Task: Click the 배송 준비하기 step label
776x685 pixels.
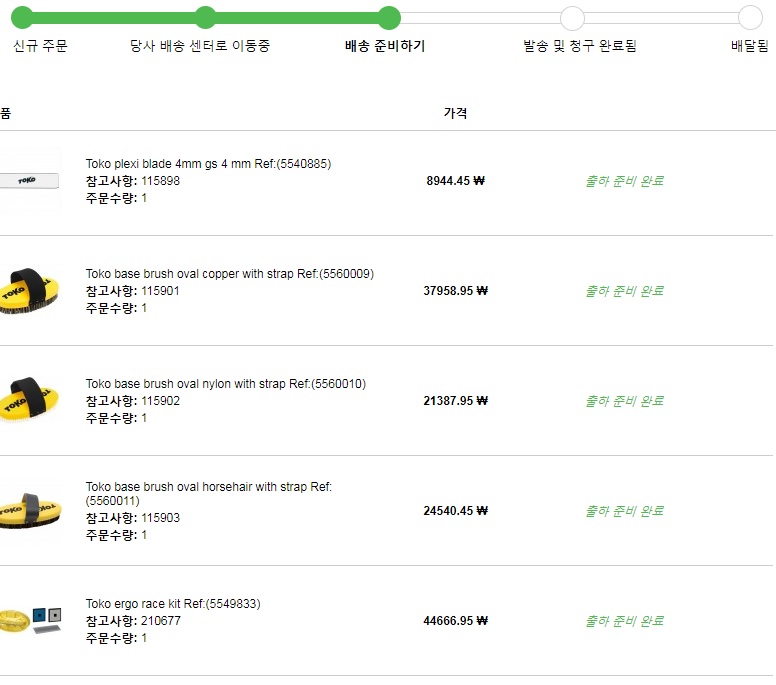Action: click(385, 46)
